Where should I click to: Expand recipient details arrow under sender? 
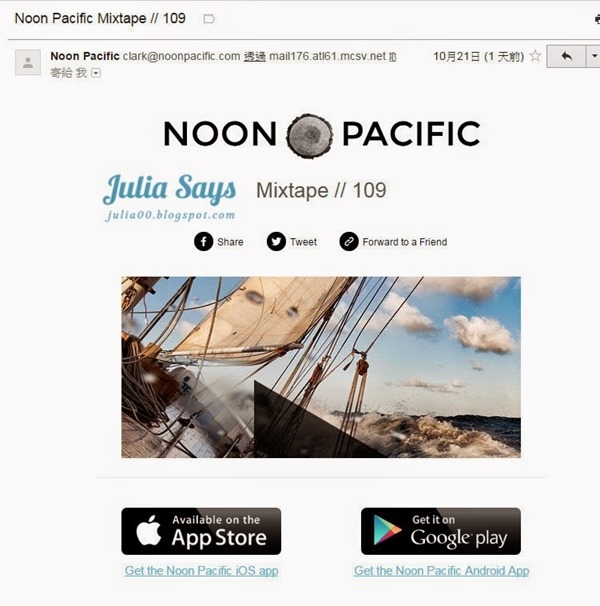(95, 73)
